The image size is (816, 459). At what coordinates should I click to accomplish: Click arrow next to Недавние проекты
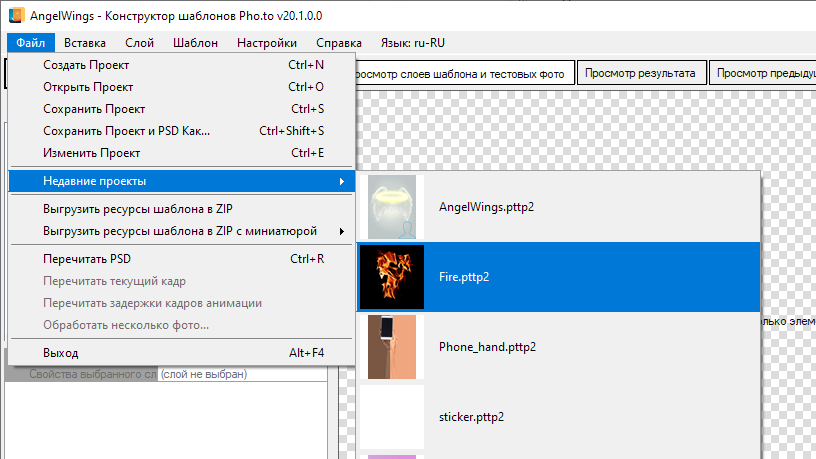(x=342, y=181)
